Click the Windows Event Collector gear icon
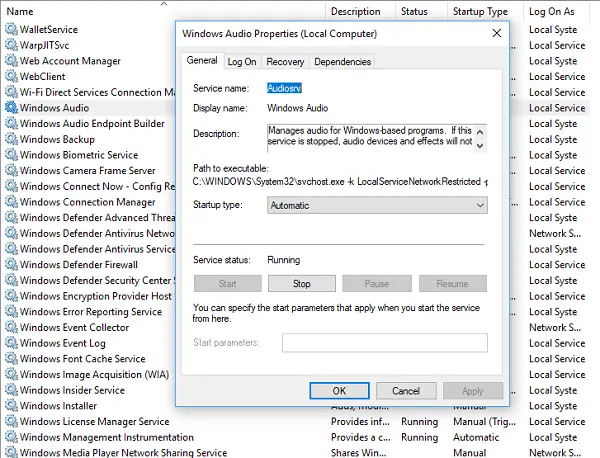600x458 pixels. point(11,327)
